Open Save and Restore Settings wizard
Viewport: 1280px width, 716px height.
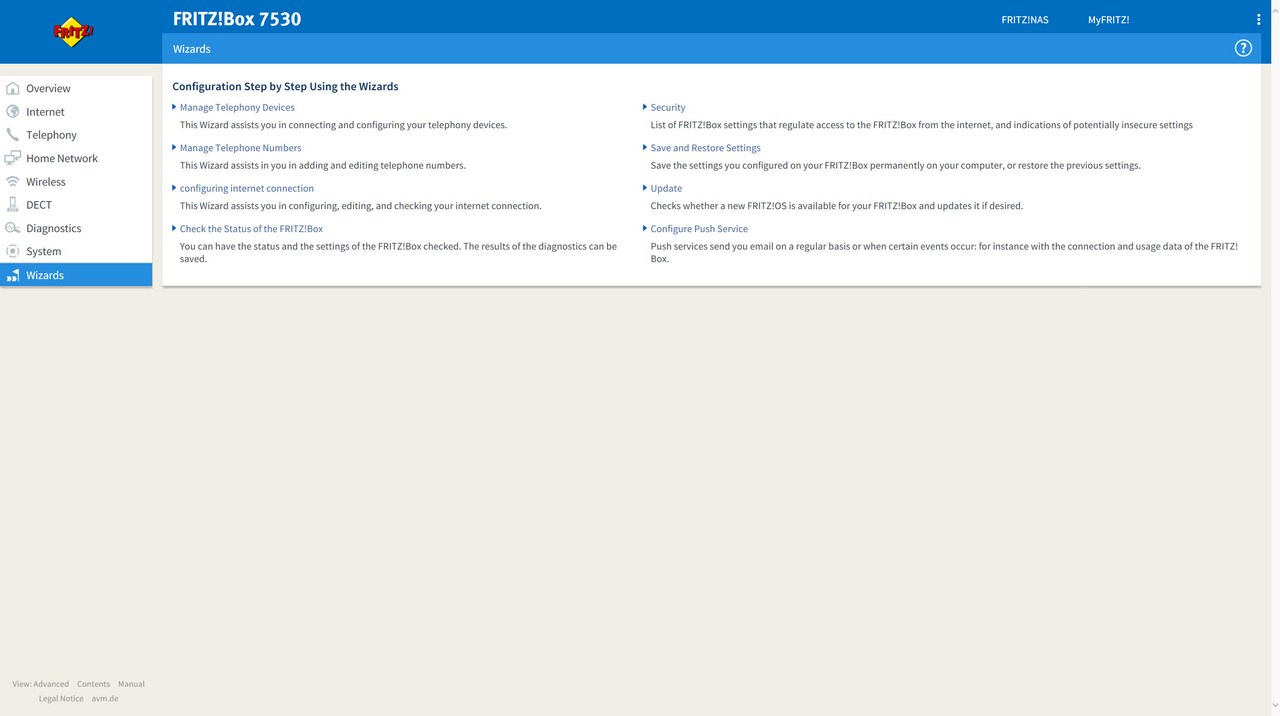[x=706, y=148]
